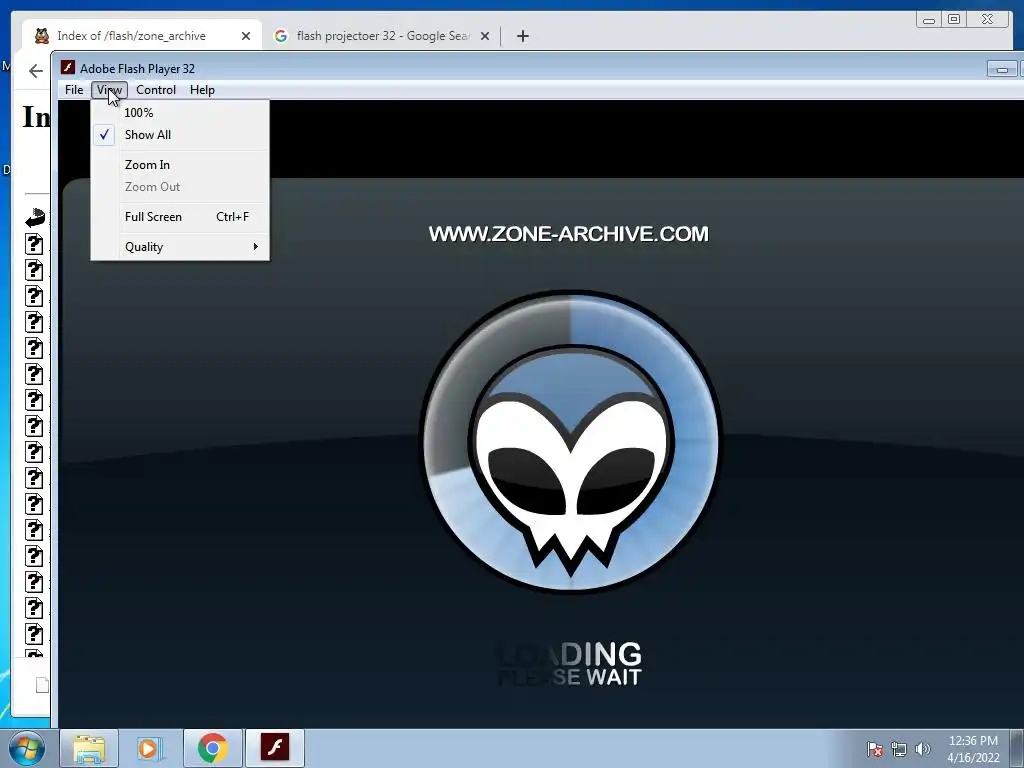This screenshot has width=1024, height=768.
Task: Open the Control menu
Action: click(x=155, y=90)
